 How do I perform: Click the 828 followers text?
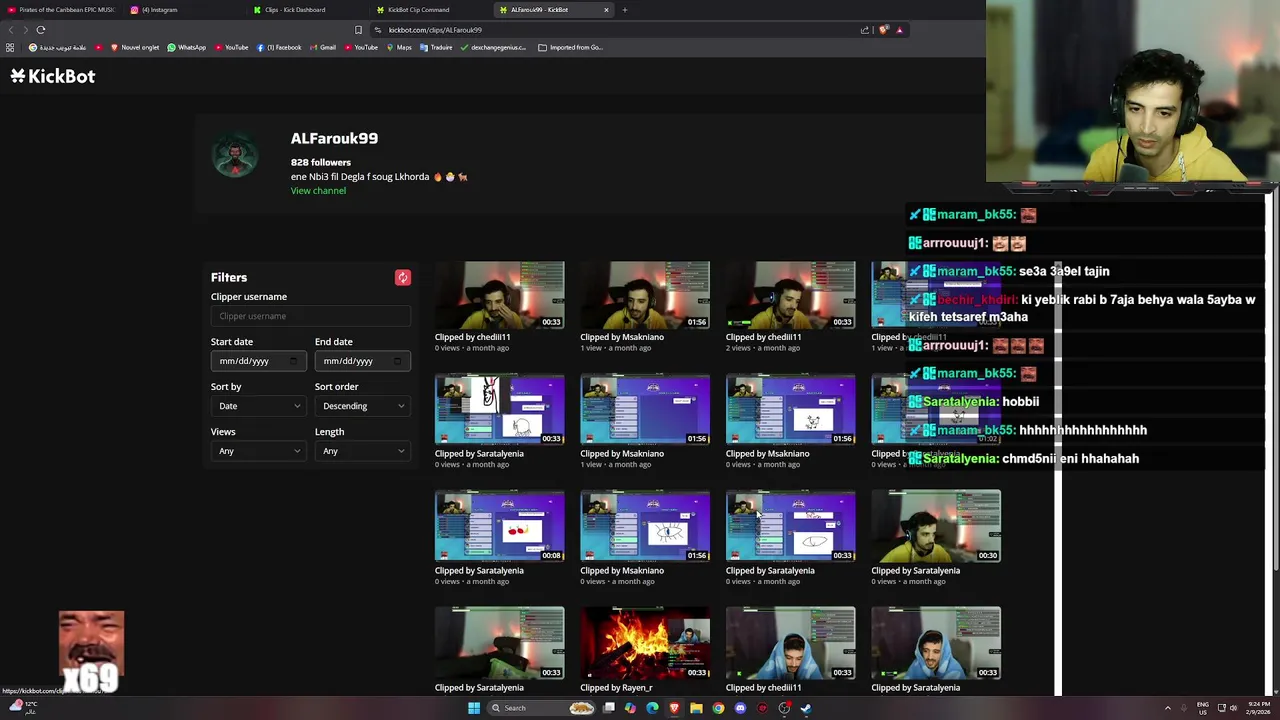(x=321, y=162)
